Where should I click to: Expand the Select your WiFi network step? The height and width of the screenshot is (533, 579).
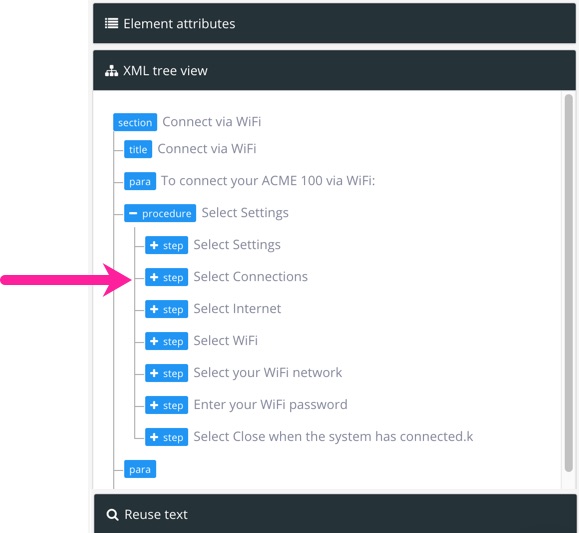coord(154,373)
